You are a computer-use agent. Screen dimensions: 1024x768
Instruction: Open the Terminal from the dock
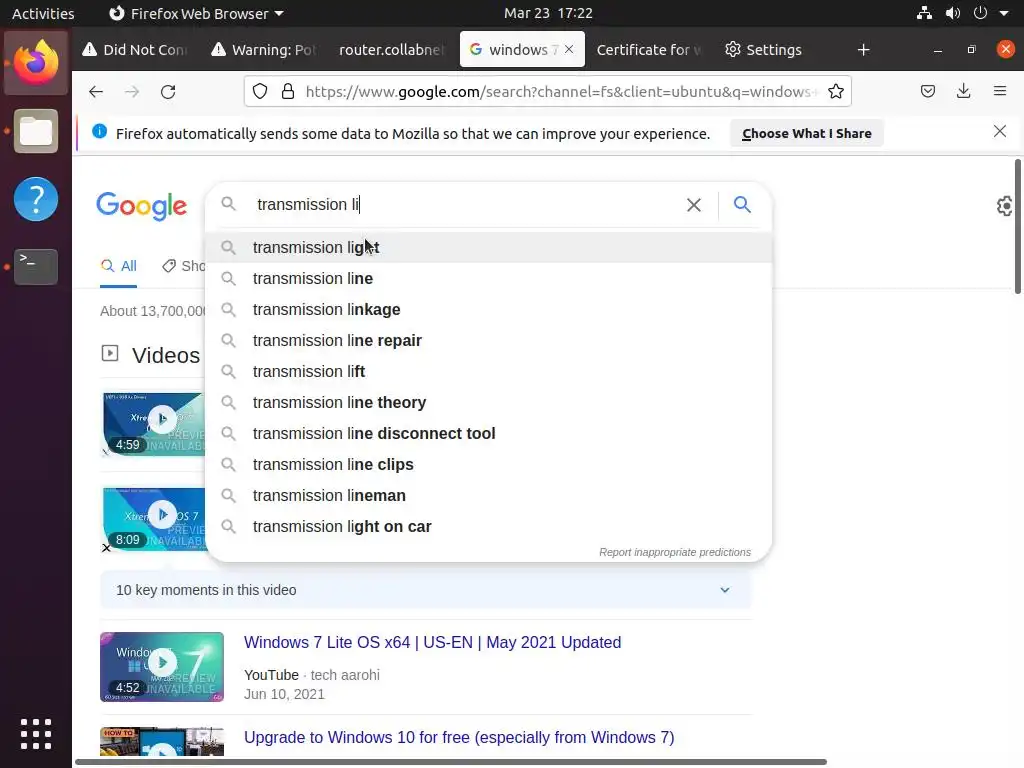click(x=36, y=266)
